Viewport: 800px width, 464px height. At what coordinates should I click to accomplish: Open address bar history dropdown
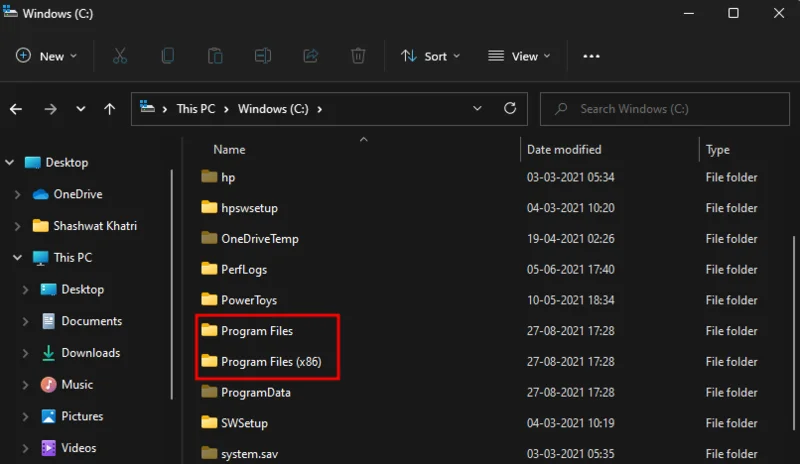pyautogui.click(x=477, y=108)
